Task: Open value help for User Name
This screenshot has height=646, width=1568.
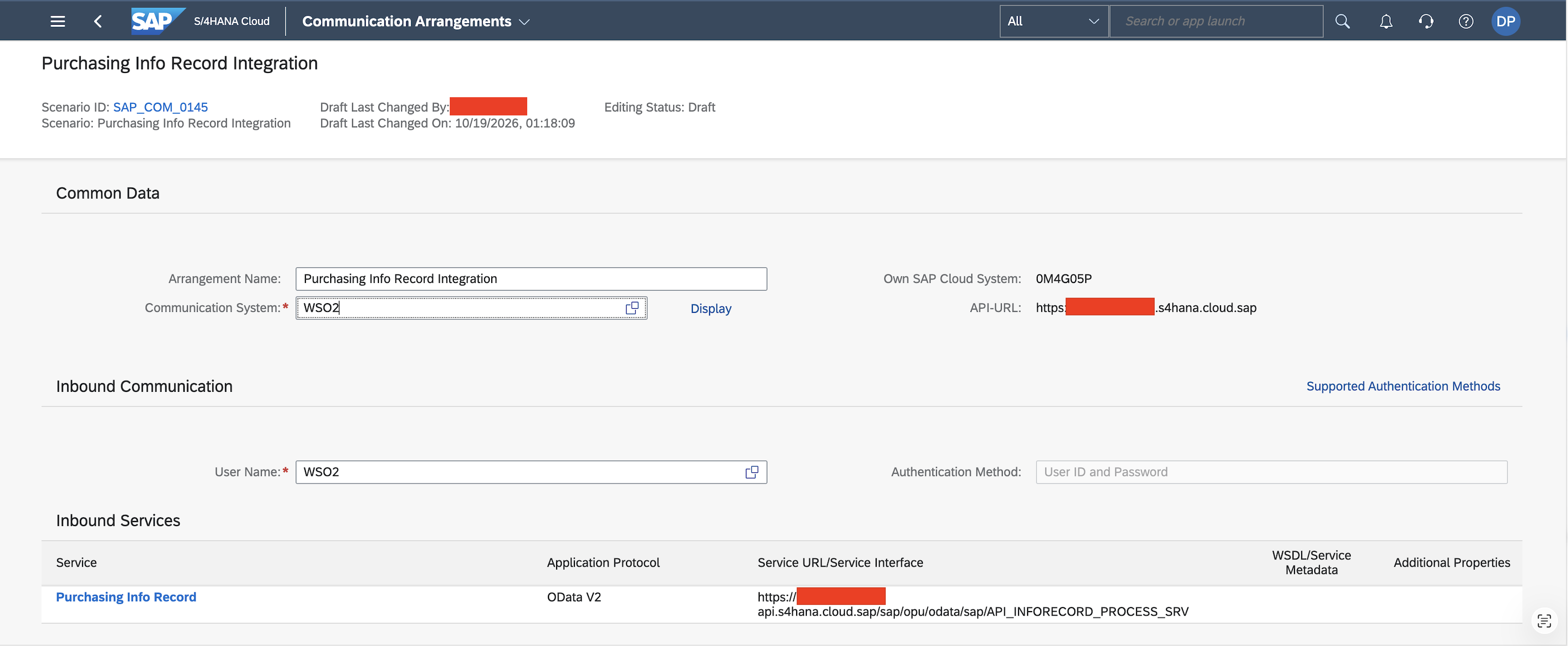Action: (x=752, y=472)
